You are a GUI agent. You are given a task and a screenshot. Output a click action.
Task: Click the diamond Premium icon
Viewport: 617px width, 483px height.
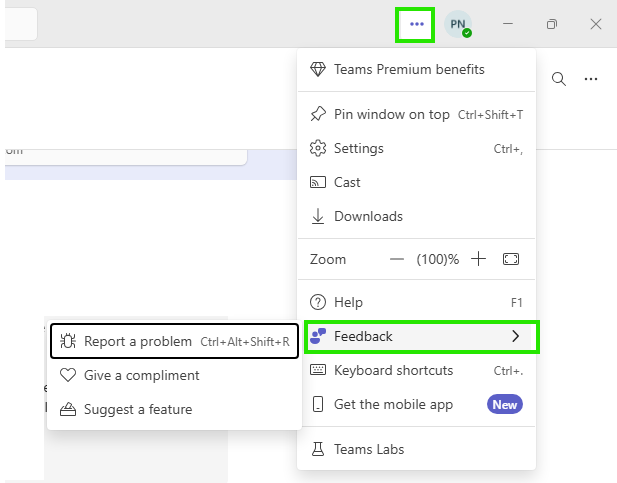click(x=318, y=69)
